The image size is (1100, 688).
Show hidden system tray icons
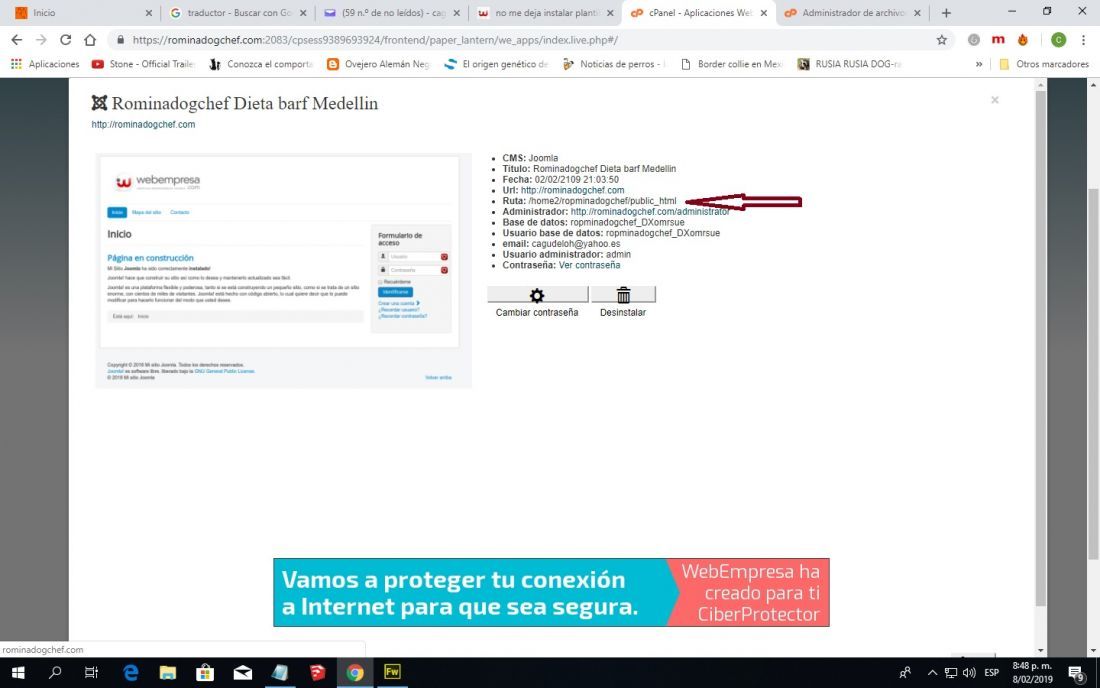[x=932, y=673]
